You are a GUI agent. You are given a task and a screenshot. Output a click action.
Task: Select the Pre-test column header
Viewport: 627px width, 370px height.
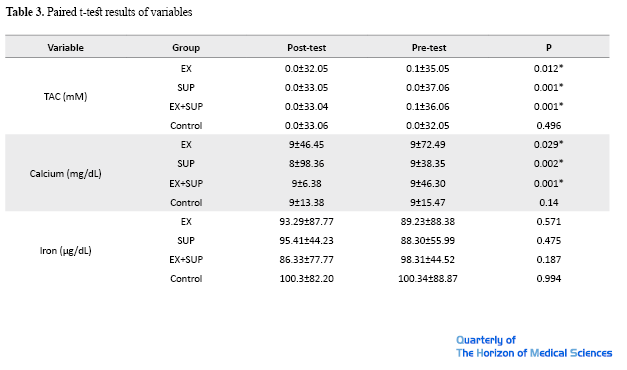tap(429, 48)
